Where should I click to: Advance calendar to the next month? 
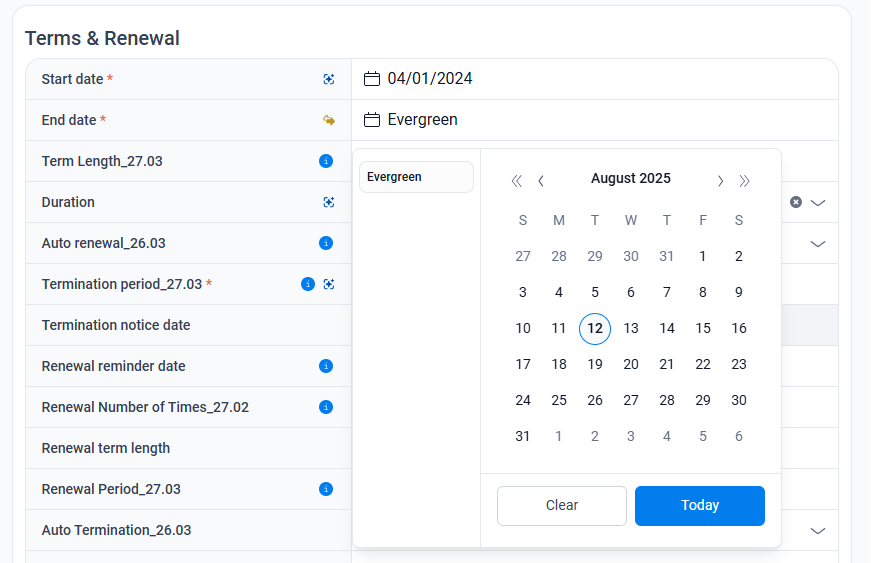(720, 181)
